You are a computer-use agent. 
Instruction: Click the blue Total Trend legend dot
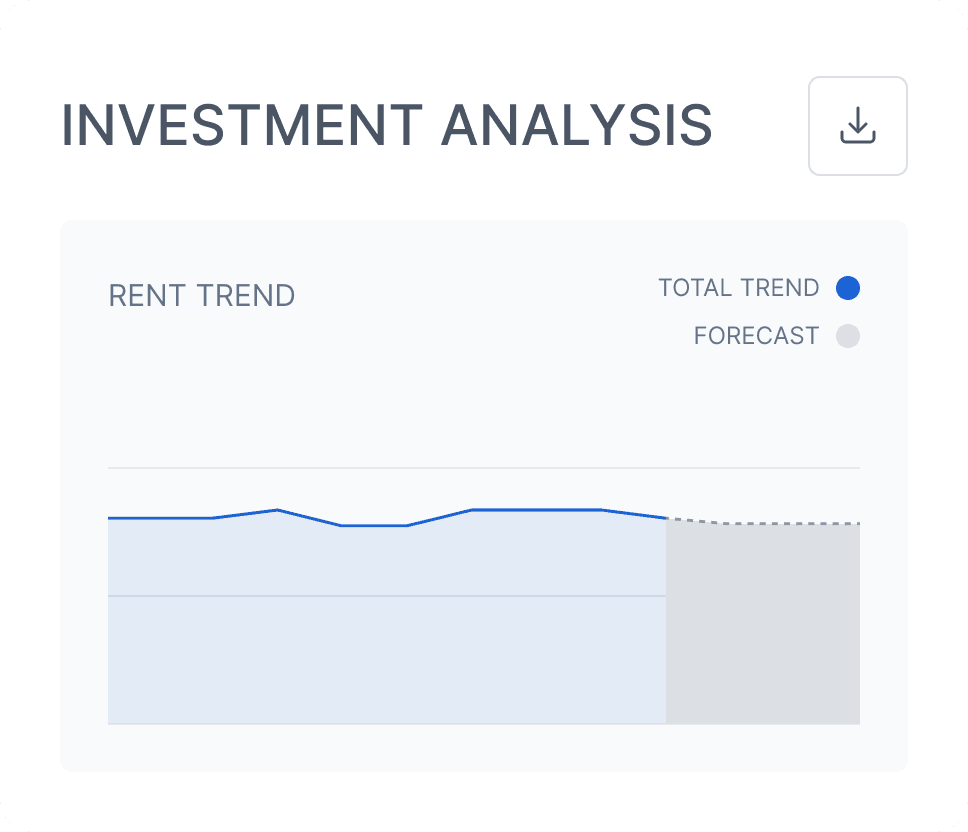click(x=847, y=288)
